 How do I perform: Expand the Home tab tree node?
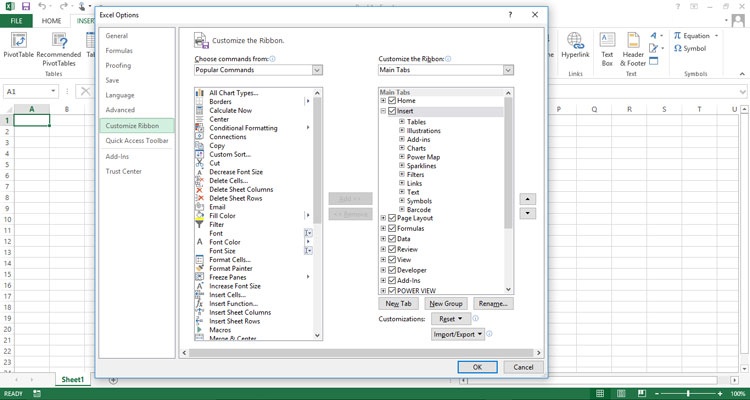[x=383, y=100]
